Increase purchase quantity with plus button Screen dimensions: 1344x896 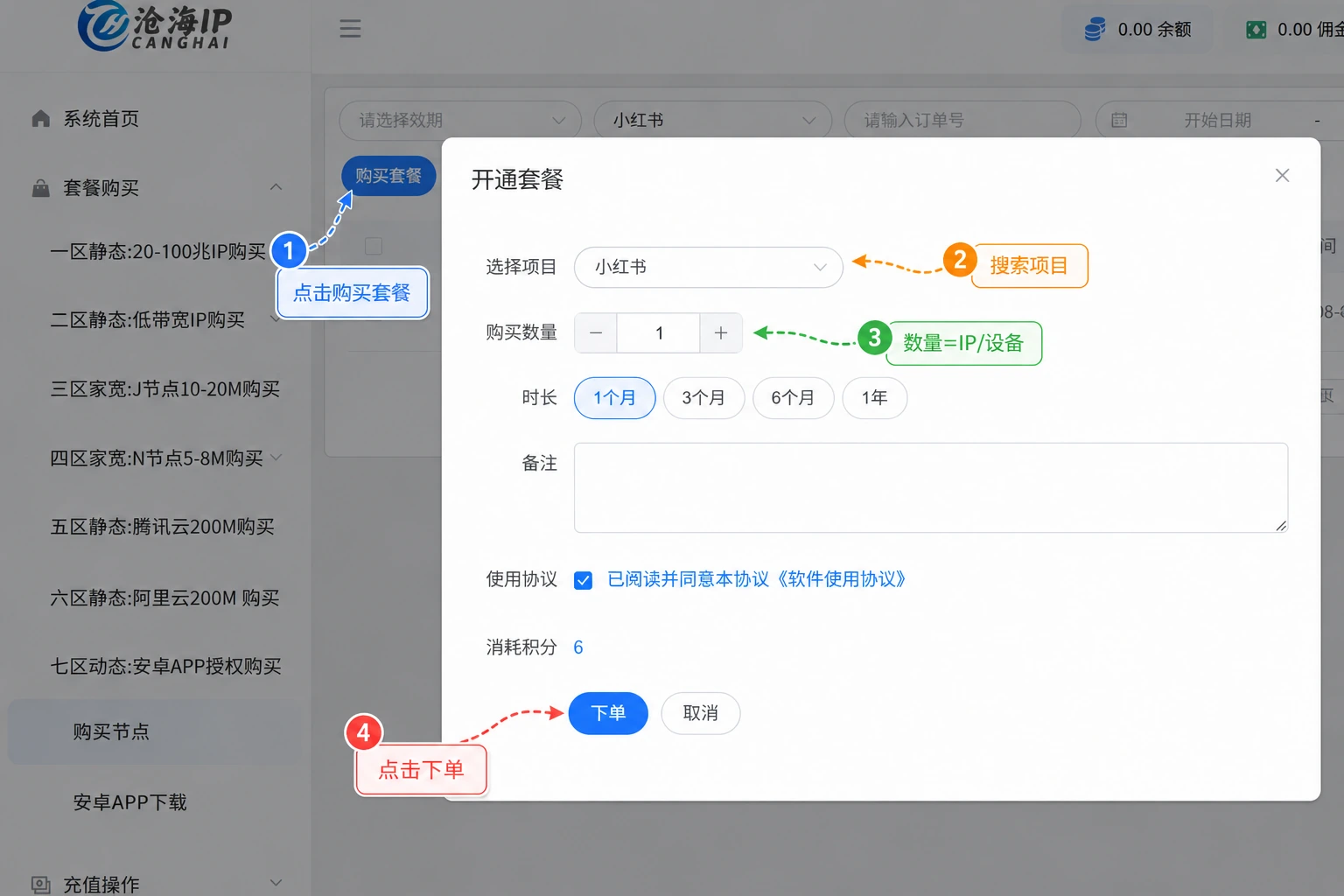[721, 332]
